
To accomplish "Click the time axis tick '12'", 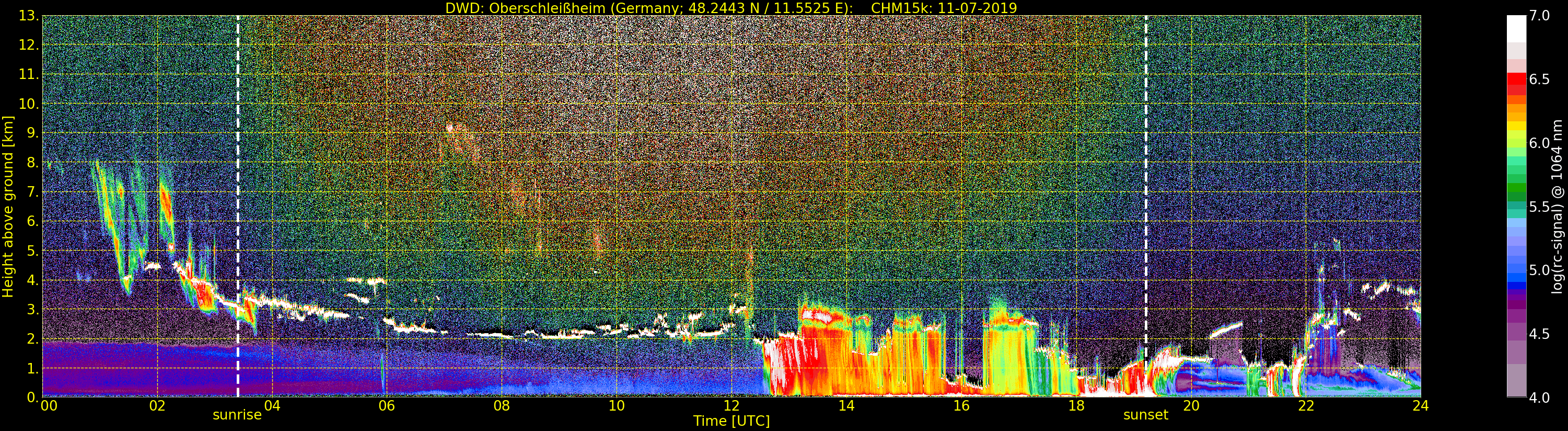I will 731,406.
